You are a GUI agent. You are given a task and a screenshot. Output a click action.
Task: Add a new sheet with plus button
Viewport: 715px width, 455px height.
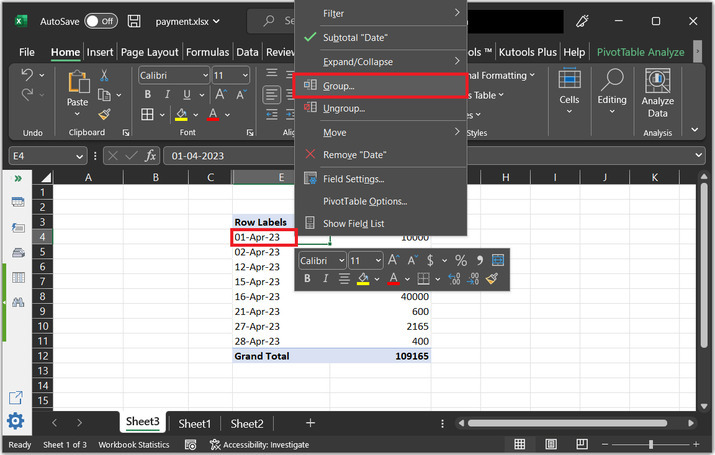coord(311,423)
